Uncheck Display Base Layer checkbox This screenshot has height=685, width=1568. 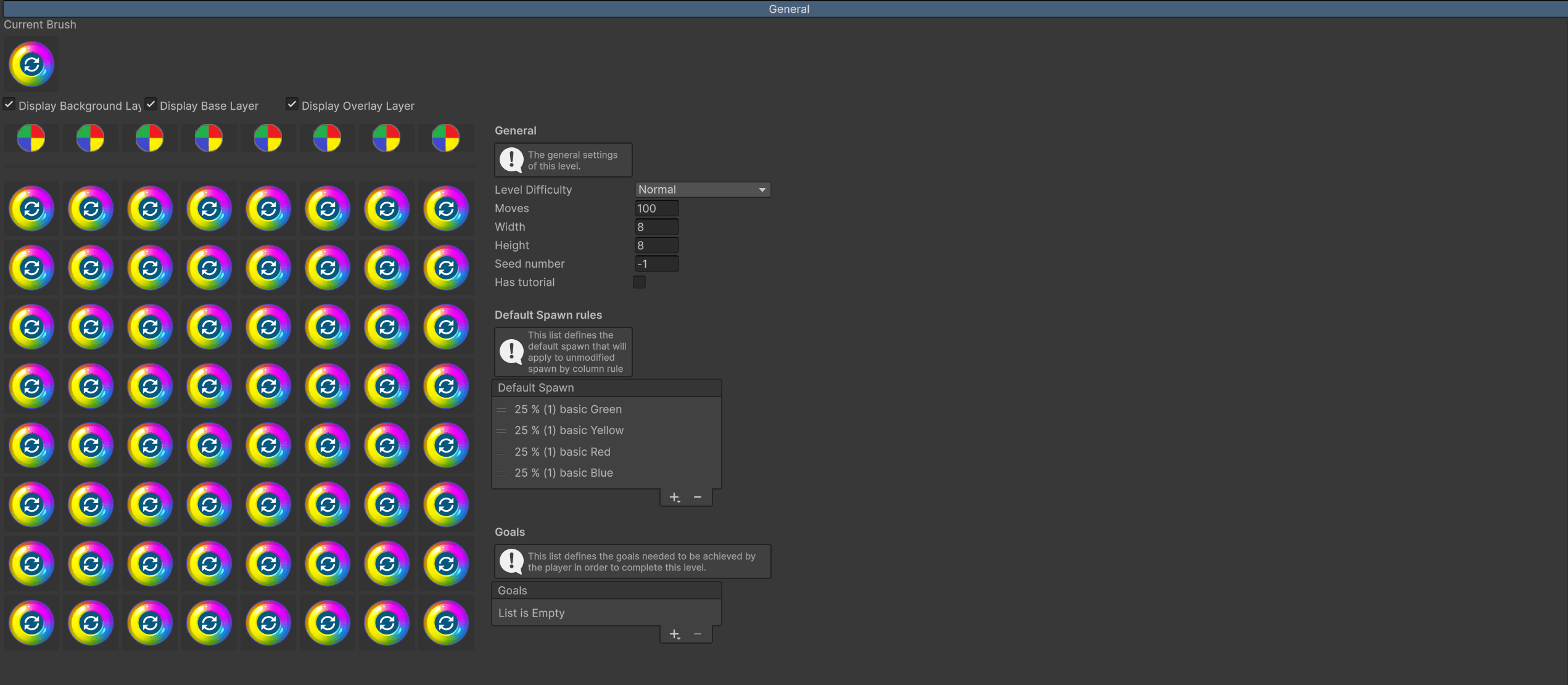151,104
